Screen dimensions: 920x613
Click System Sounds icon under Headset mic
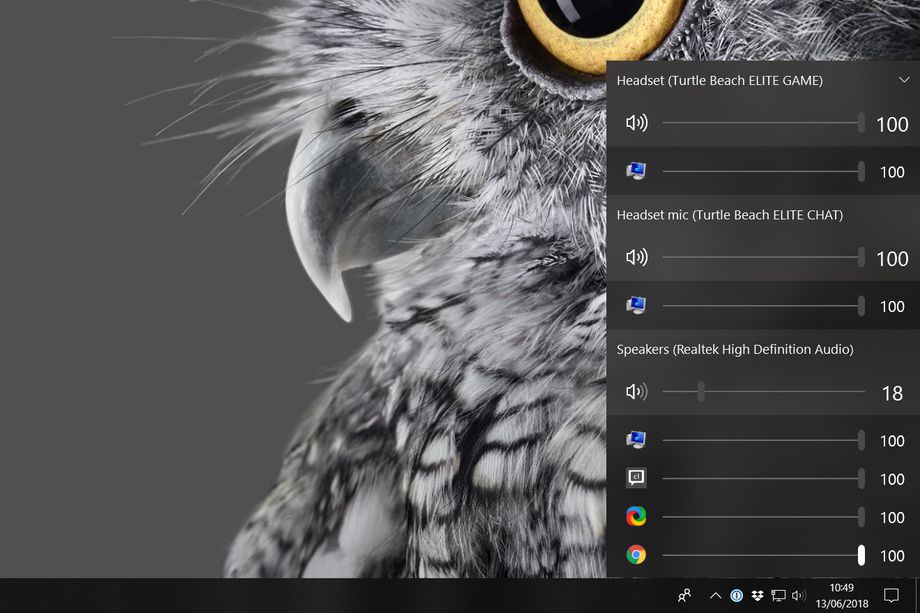[x=636, y=306]
